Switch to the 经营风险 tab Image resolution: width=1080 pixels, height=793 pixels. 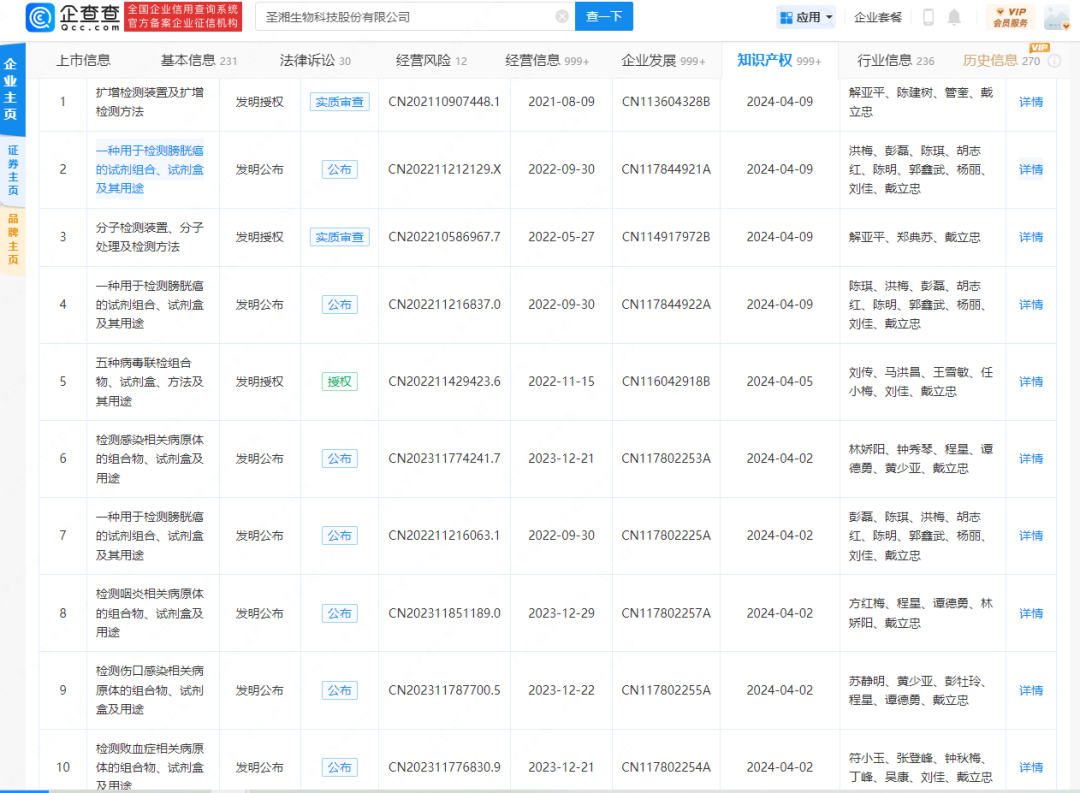[431, 61]
